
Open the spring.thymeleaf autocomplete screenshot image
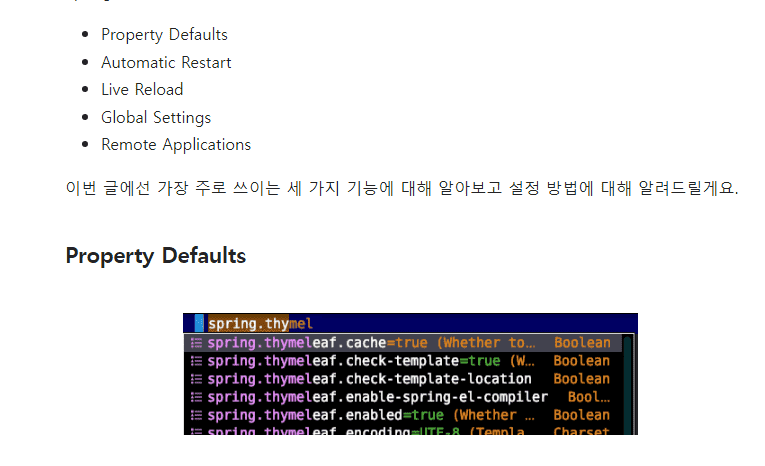[x=410, y=374]
